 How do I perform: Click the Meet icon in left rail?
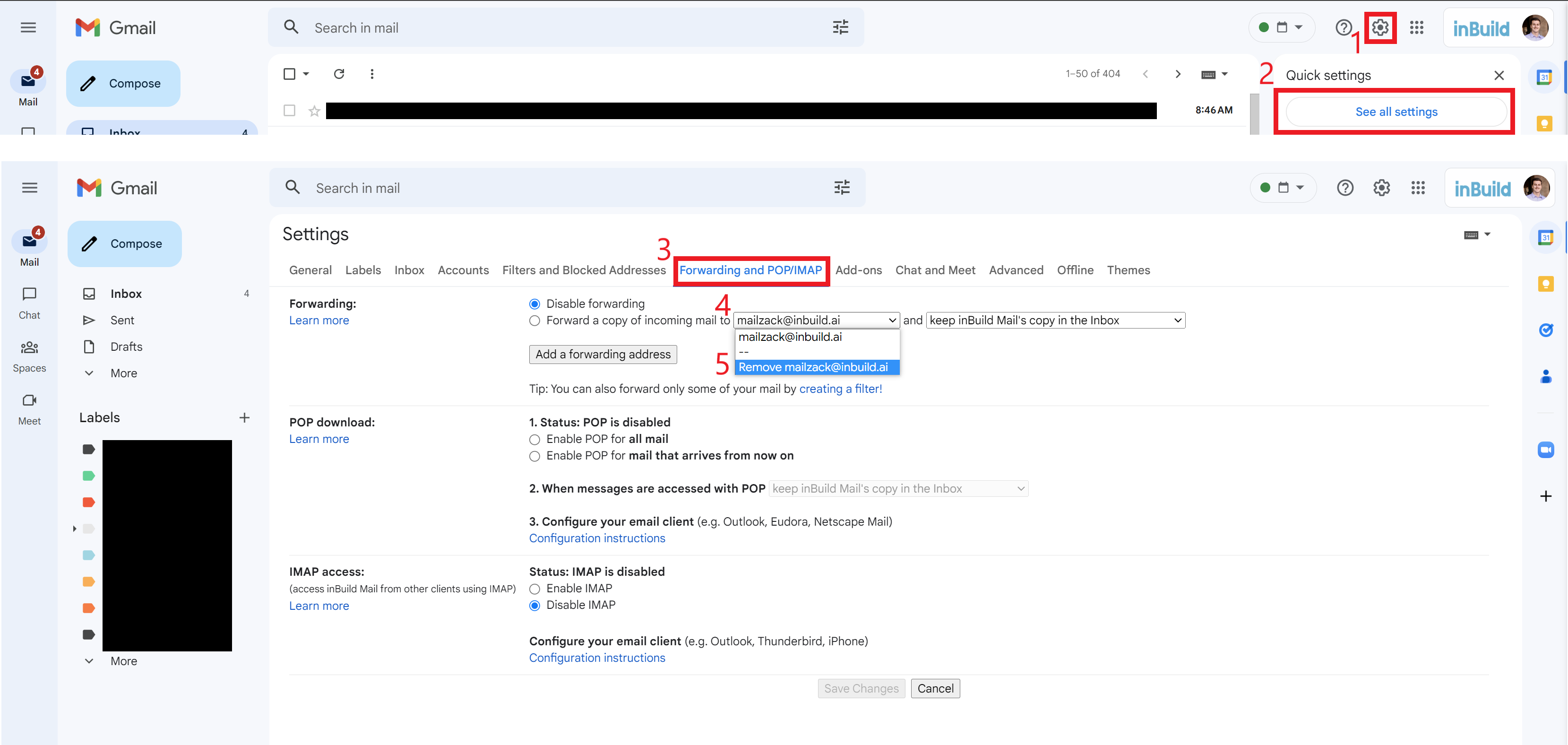(29, 400)
